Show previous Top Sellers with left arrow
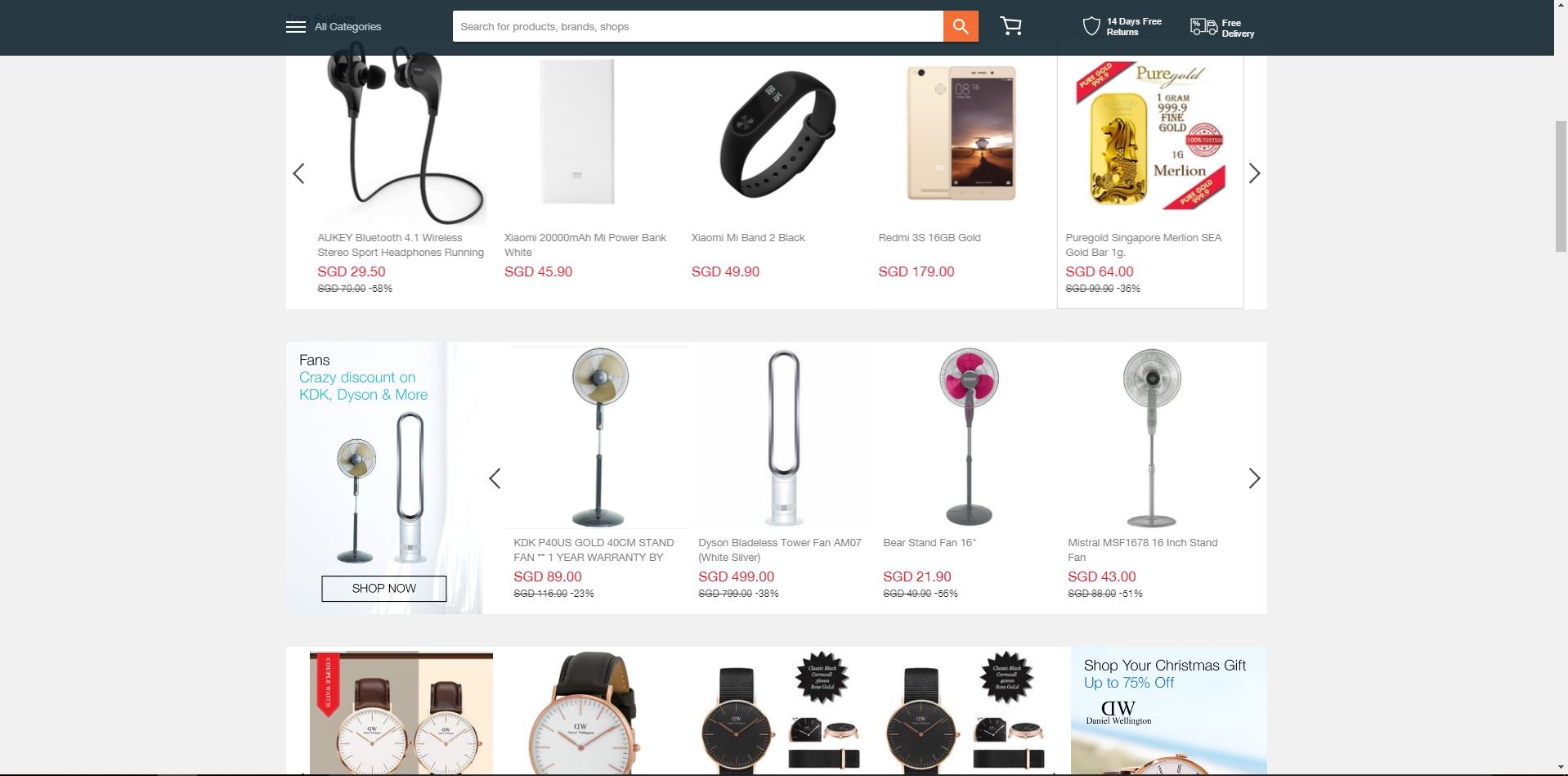This screenshot has width=1568, height=776. coord(299,173)
